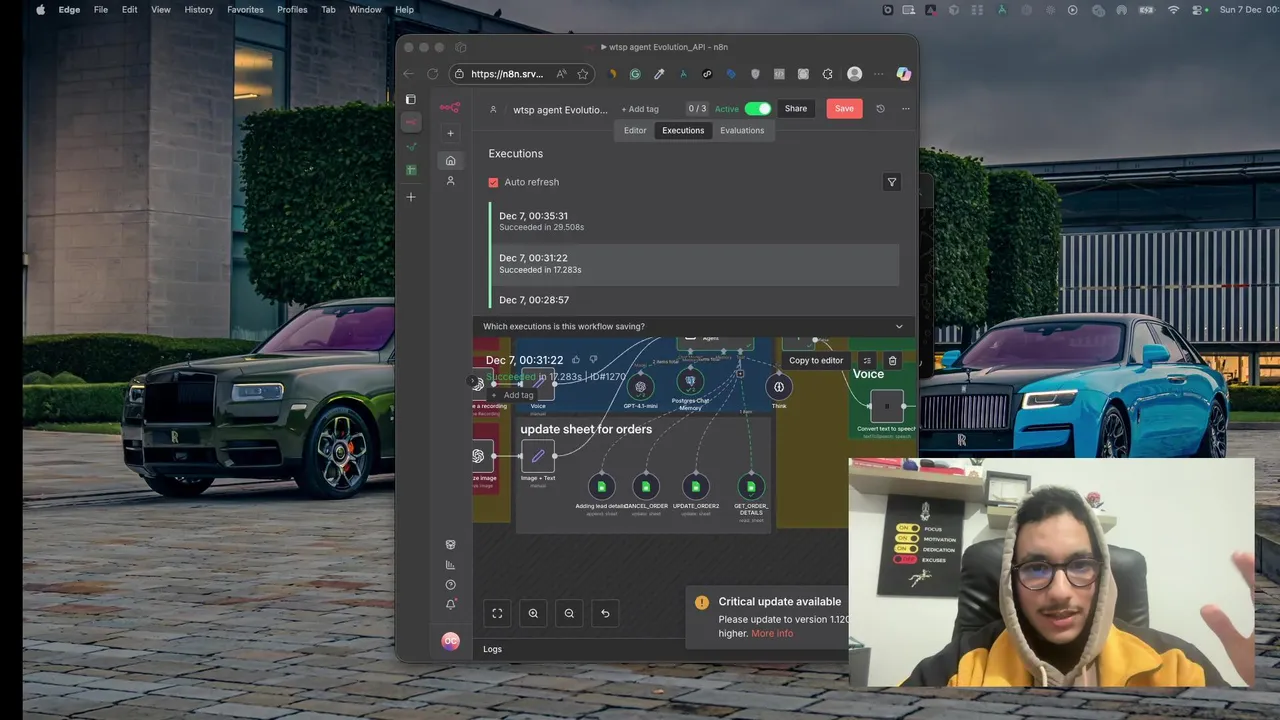Add a tag to the selected execution
The width and height of the screenshot is (1280, 720).
(x=514, y=395)
